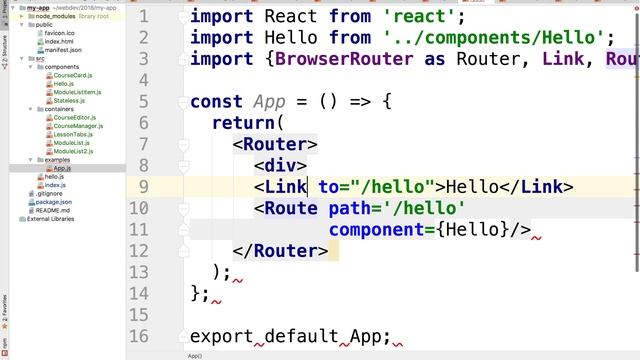Click the ModuleListItem.js file icon
The width and height of the screenshot is (640, 360).
[x=49, y=92]
